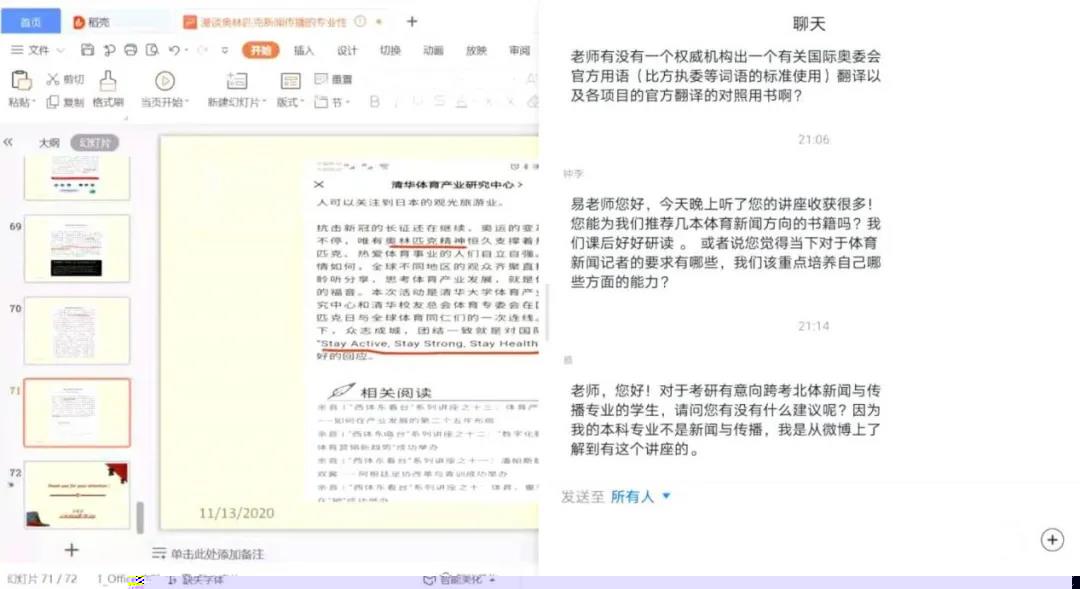The width and height of the screenshot is (1080, 589).
Task: Open the 所有人 recipient dropdown
Action: point(641,496)
